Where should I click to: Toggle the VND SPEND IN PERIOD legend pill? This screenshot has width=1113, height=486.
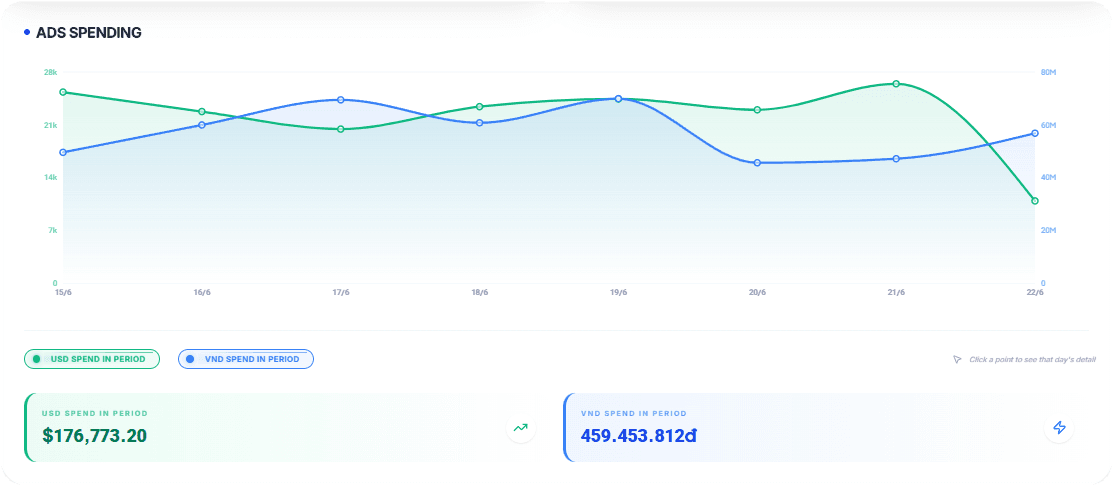(246, 359)
